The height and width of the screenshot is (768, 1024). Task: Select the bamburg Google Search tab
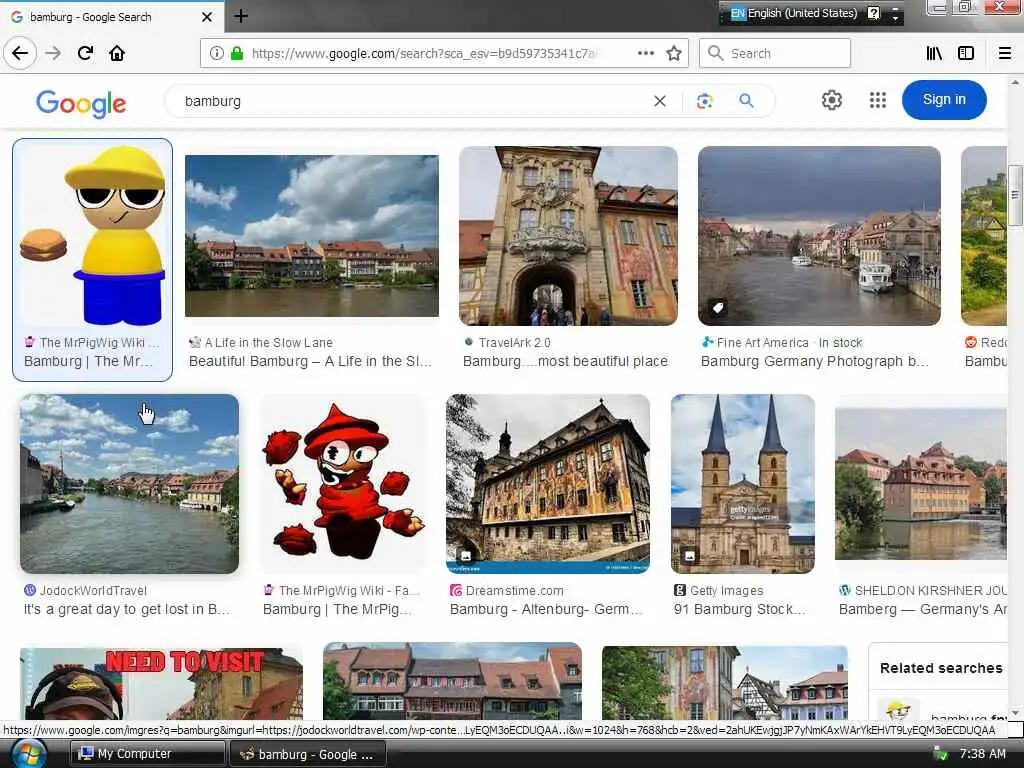112,17
